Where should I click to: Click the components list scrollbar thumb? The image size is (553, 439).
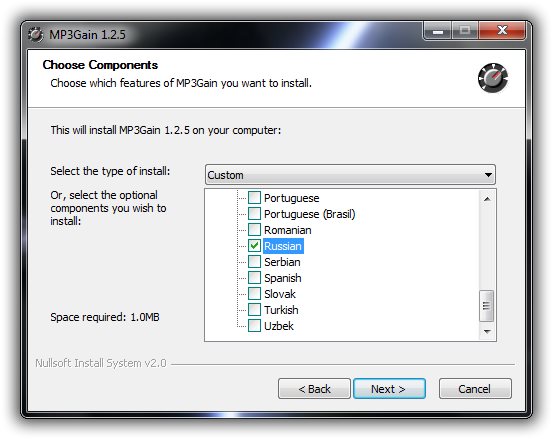[486, 306]
